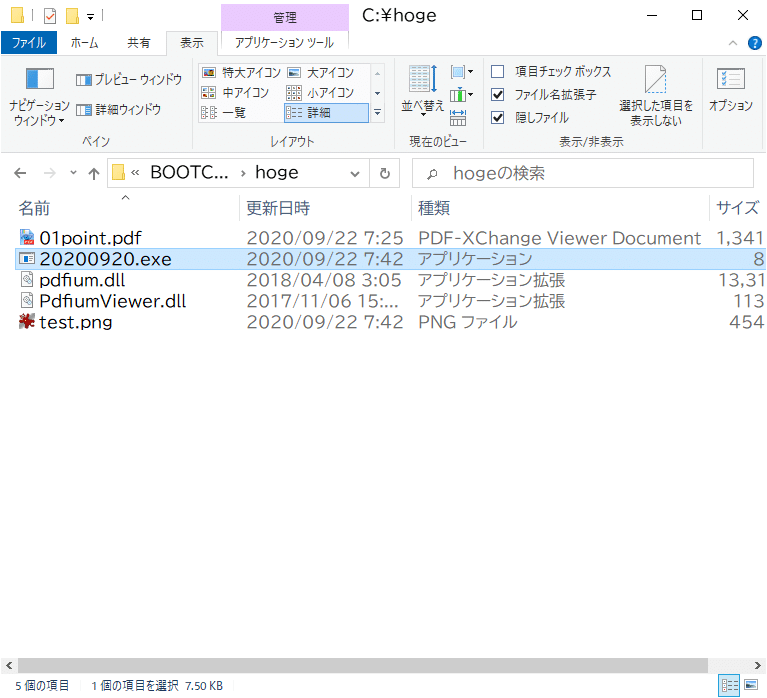Open the Application Tools (アプリケーション ツール) tab
The height and width of the screenshot is (698, 767).
[x=285, y=43]
